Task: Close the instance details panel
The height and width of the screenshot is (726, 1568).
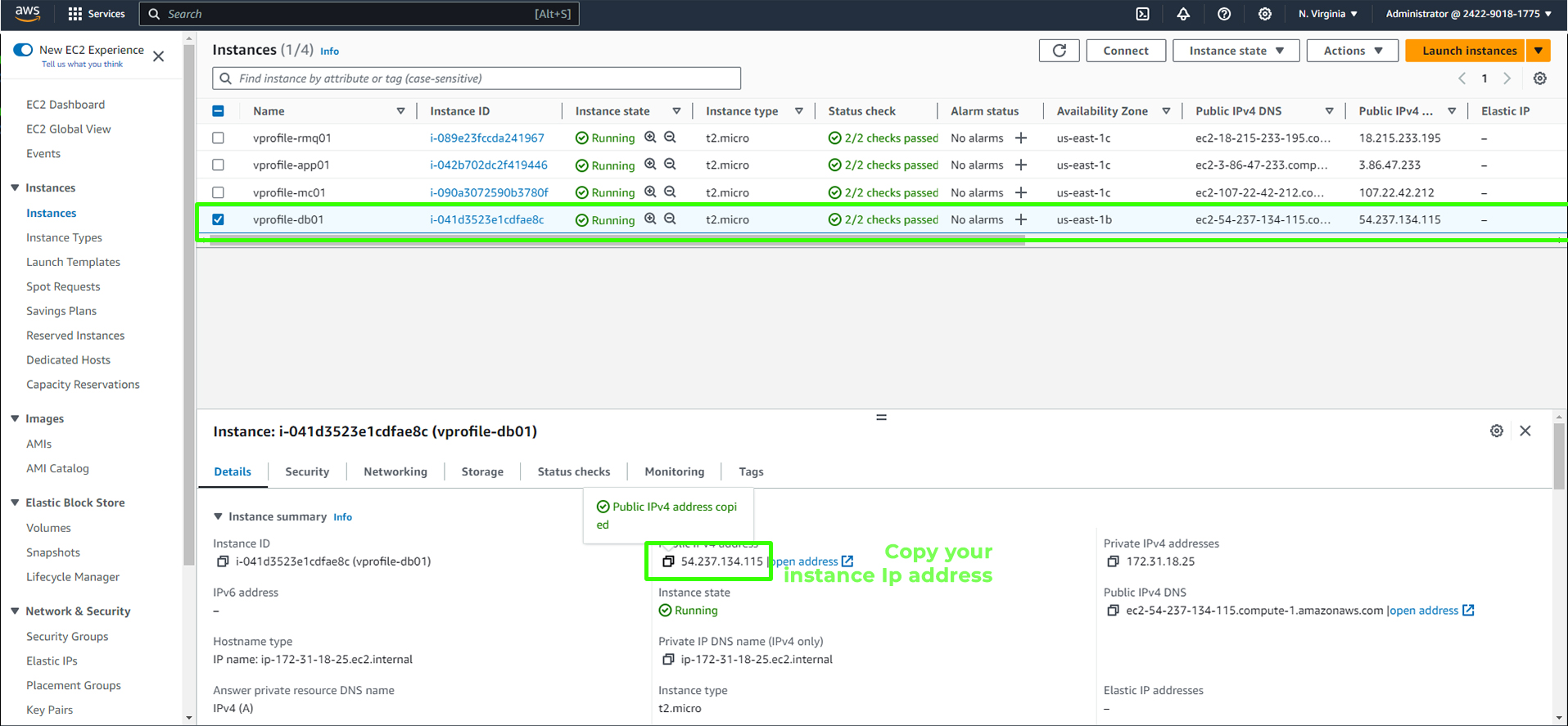Action: point(1525,431)
